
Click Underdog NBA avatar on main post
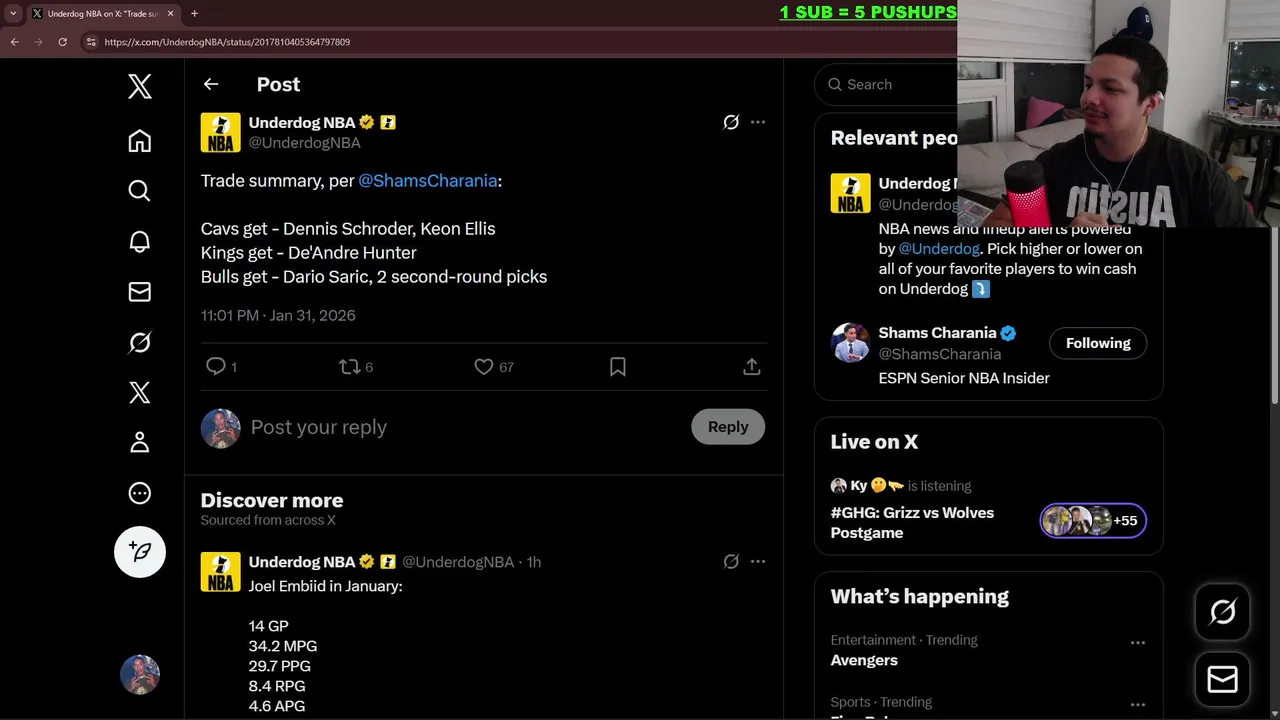click(x=220, y=132)
